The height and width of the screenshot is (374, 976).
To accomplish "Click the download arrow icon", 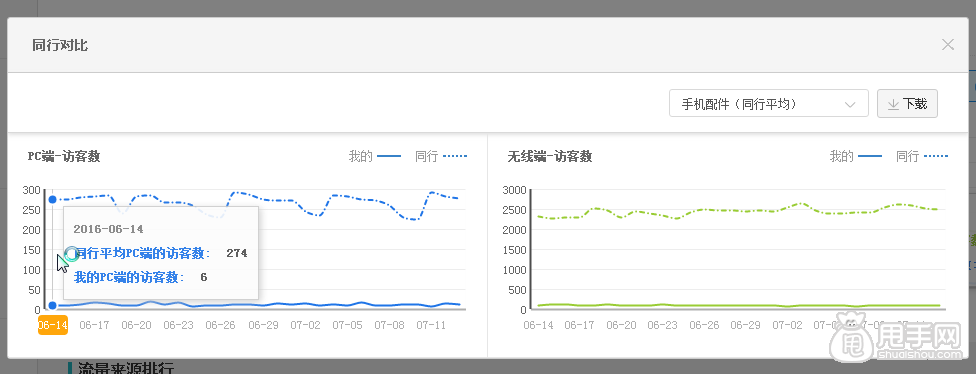I will (x=893, y=104).
